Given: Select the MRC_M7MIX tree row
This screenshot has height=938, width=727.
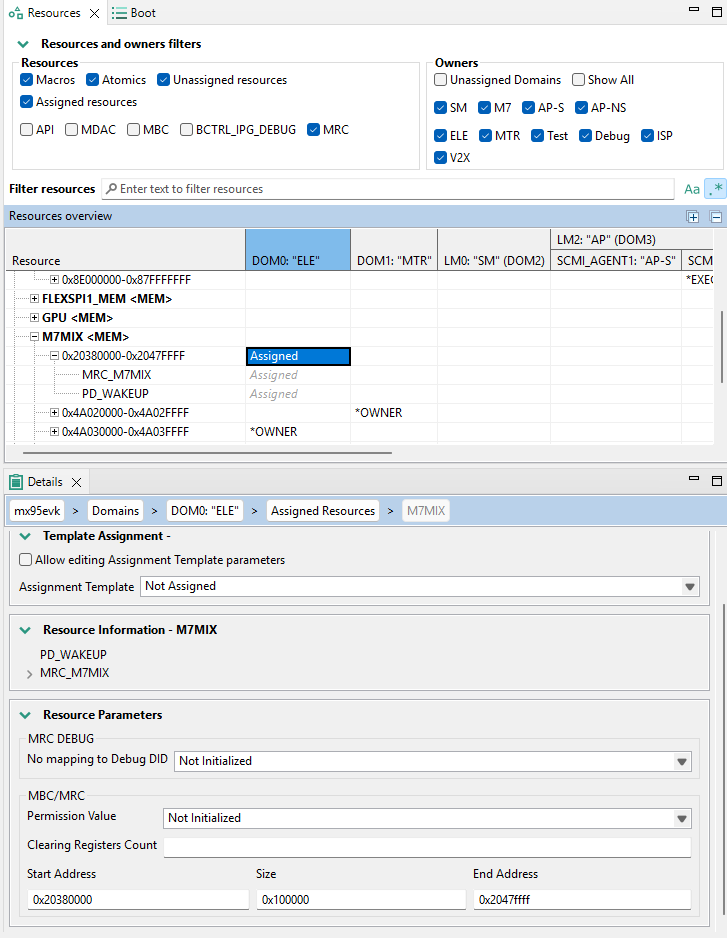Looking at the screenshot, I should (x=117, y=375).
